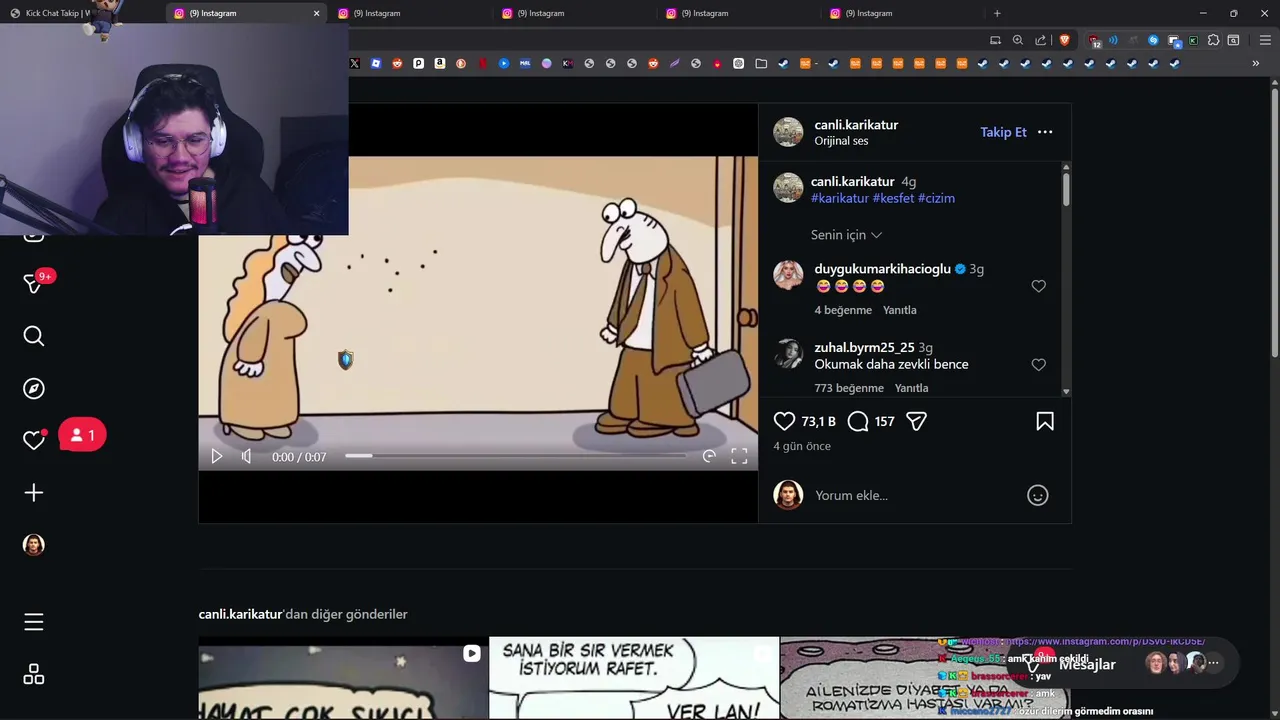Viewport: 1280px width, 720px height.
Task: Open emoji picker in comment box
Action: click(1038, 495)
